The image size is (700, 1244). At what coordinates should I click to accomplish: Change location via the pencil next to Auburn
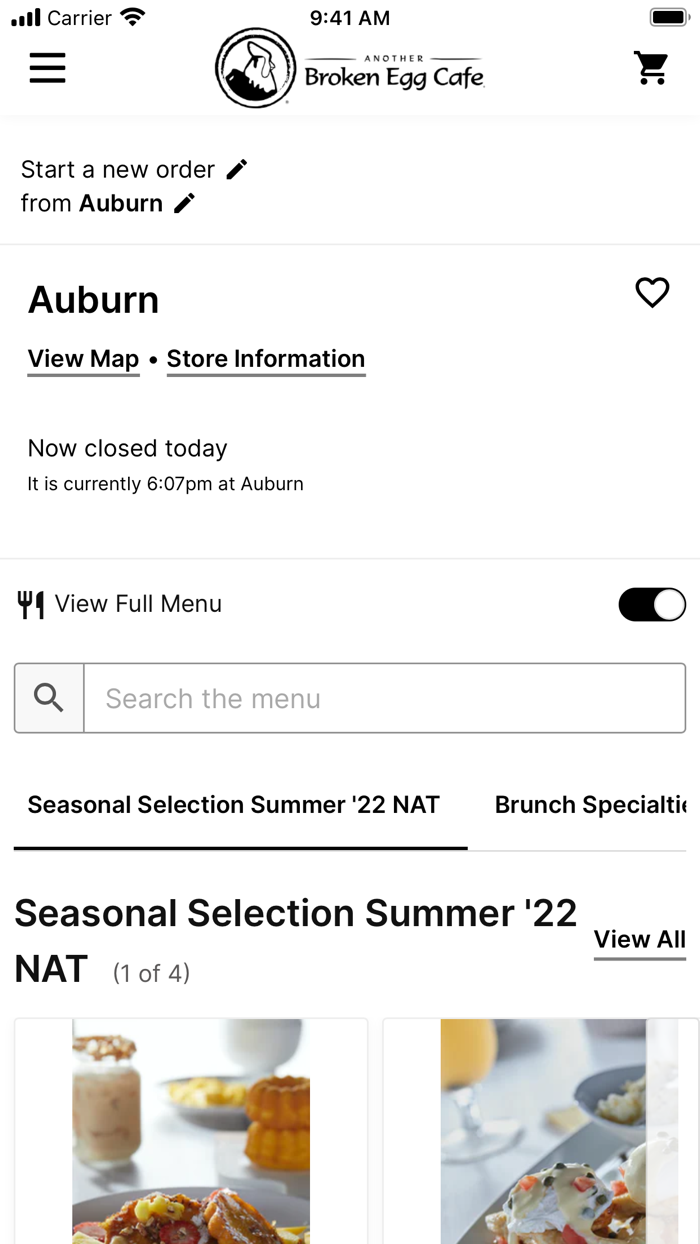point(184,203)
